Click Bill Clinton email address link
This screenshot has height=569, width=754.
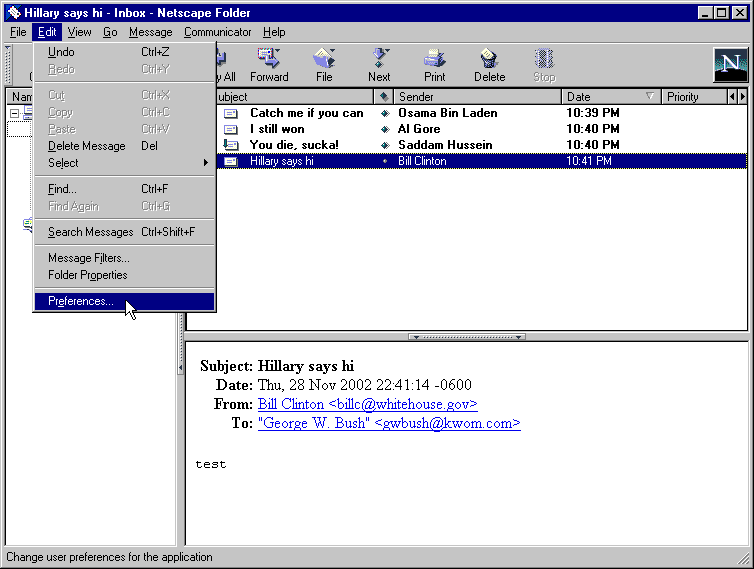(367, 404)
